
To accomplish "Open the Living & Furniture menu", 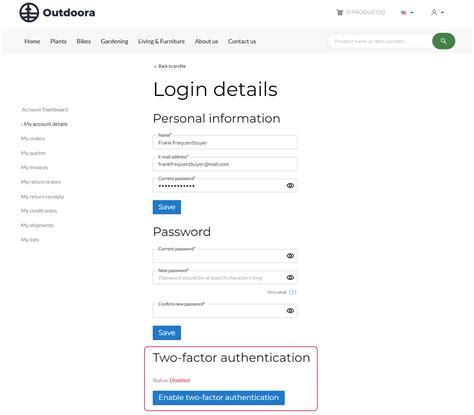I will pyautogui.click(x=161, y=41).
